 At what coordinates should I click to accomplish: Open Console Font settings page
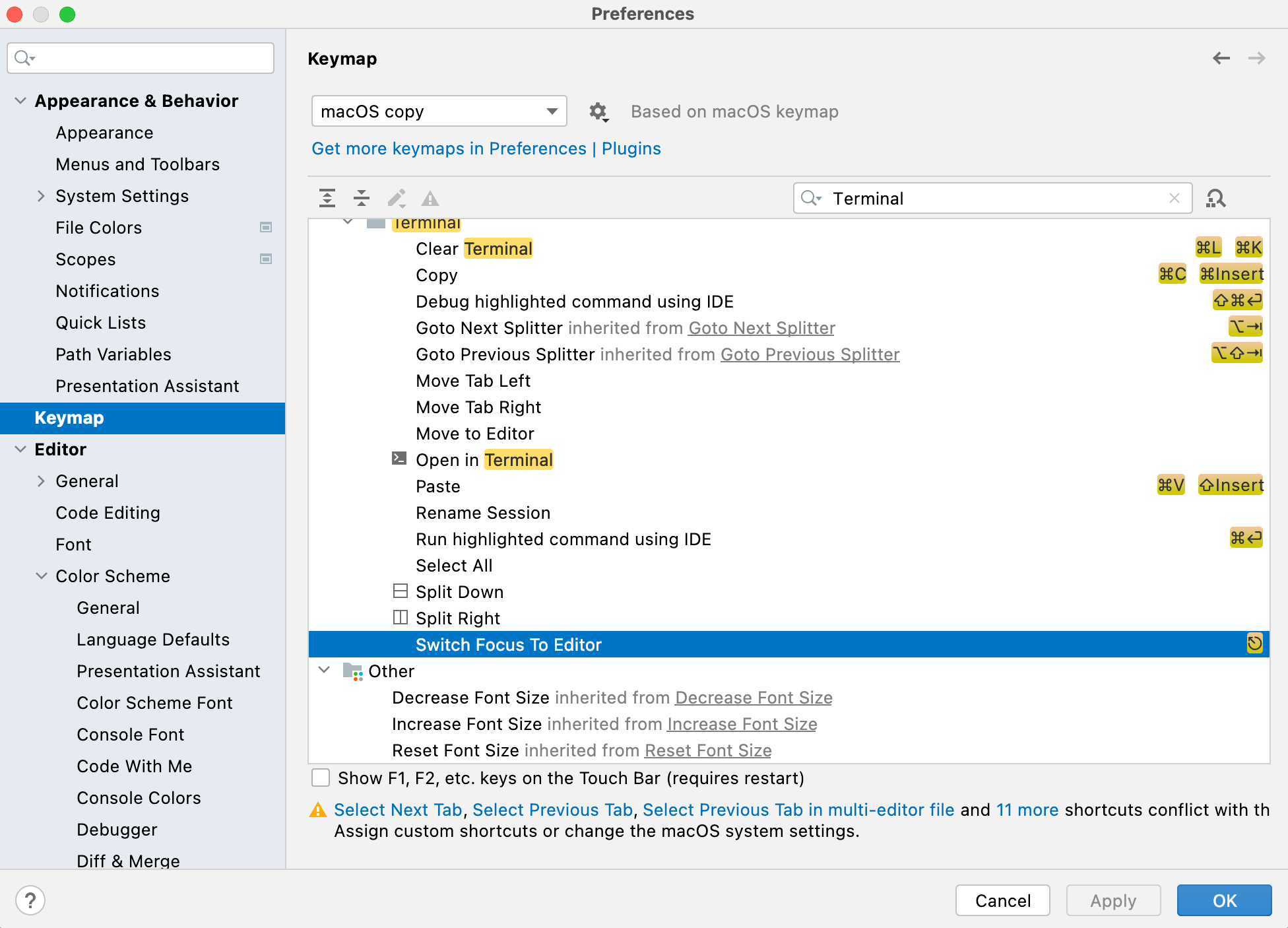[x=130, y=735]
